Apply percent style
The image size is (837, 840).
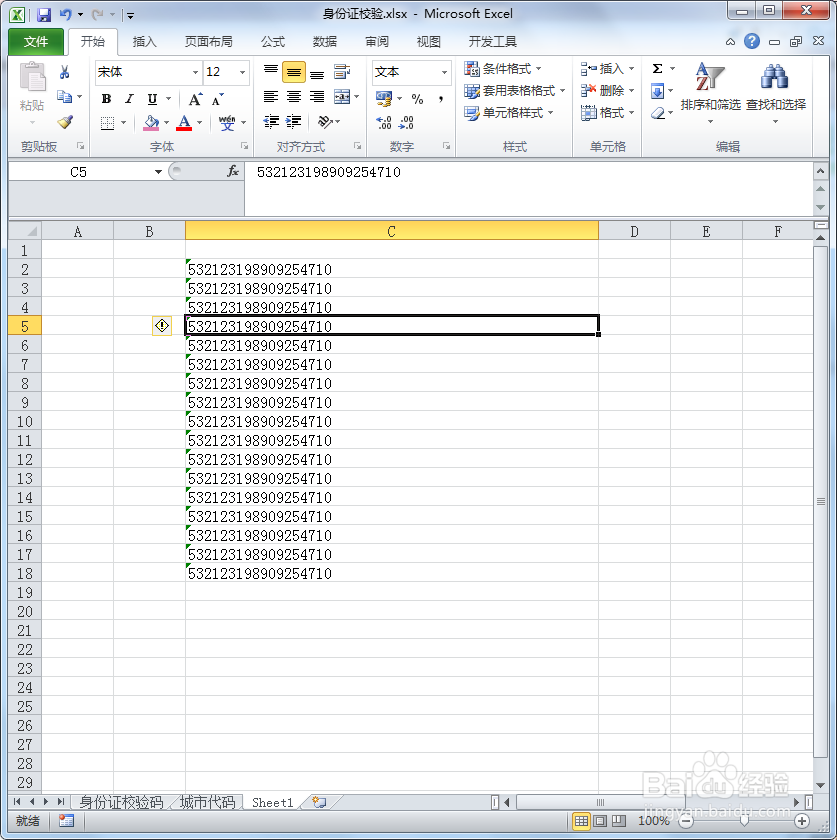click(x=417, y=99)
